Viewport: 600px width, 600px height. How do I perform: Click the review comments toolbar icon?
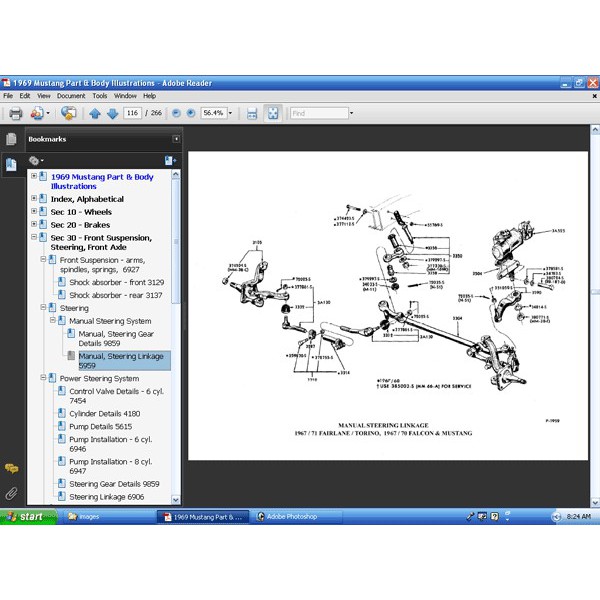coord(68,113)
